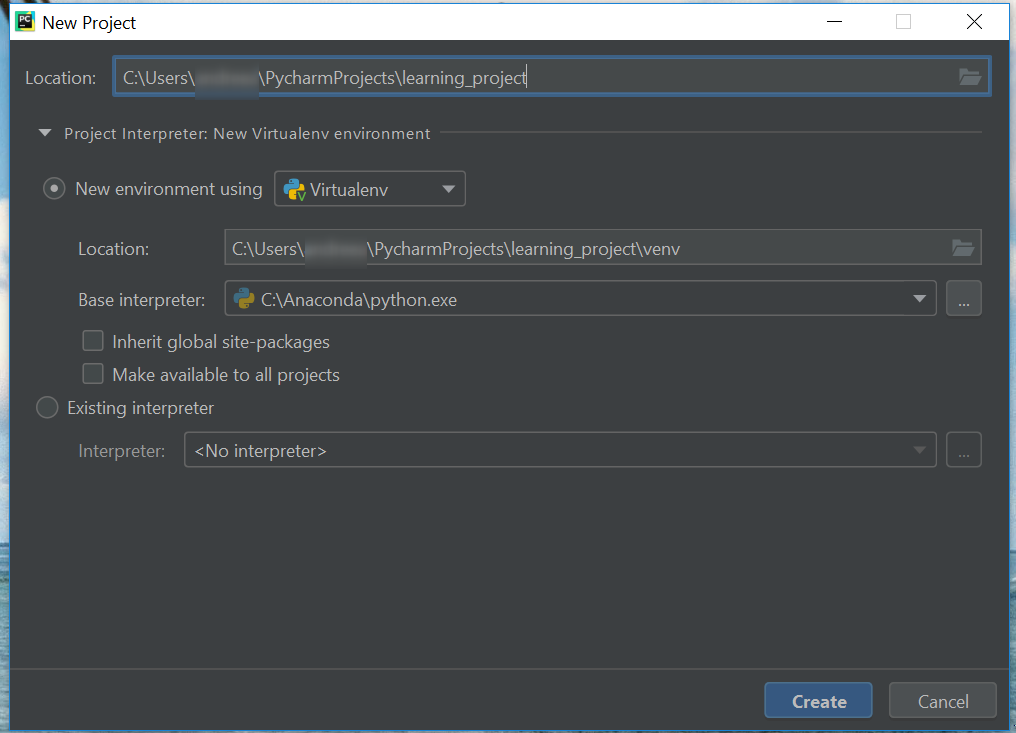The width and height of the screenshot is (1016, 733).
Task: Browse folder for virtualenv Location field
Action: click(963, 248)
